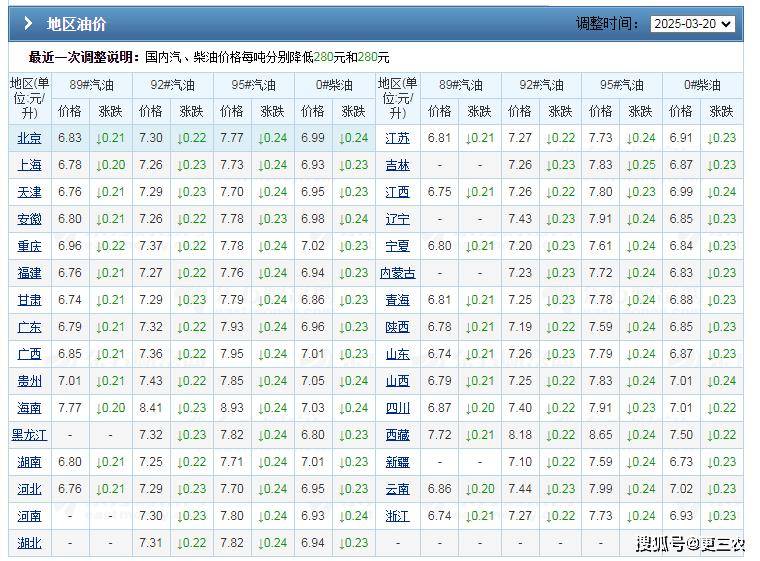
Task: Select 云南 95# price 7.99
Action: tap(601, 489)
